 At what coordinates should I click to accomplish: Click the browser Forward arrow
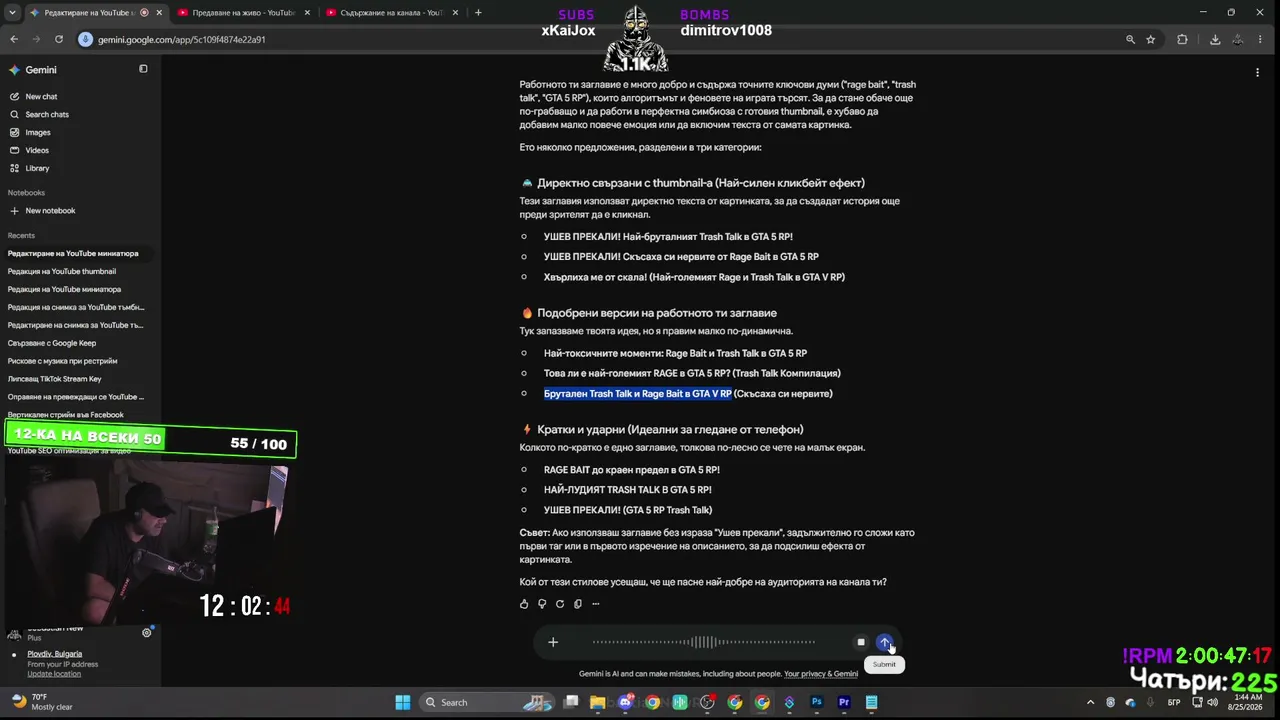(x=36, y=39)
